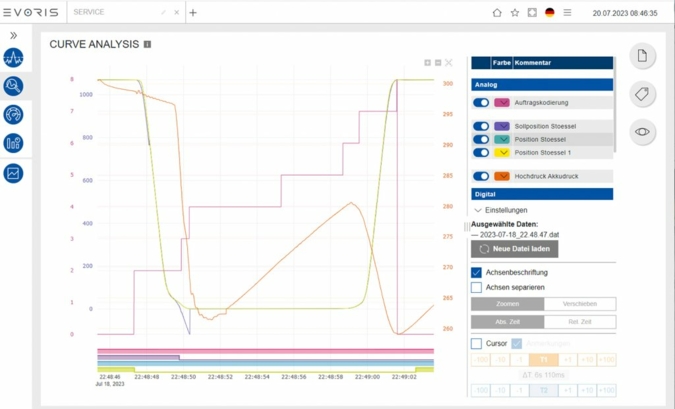Open the gauge dashboard sidebar icon
This screenshot has width=675, height=409.
[x=13, y=115]
